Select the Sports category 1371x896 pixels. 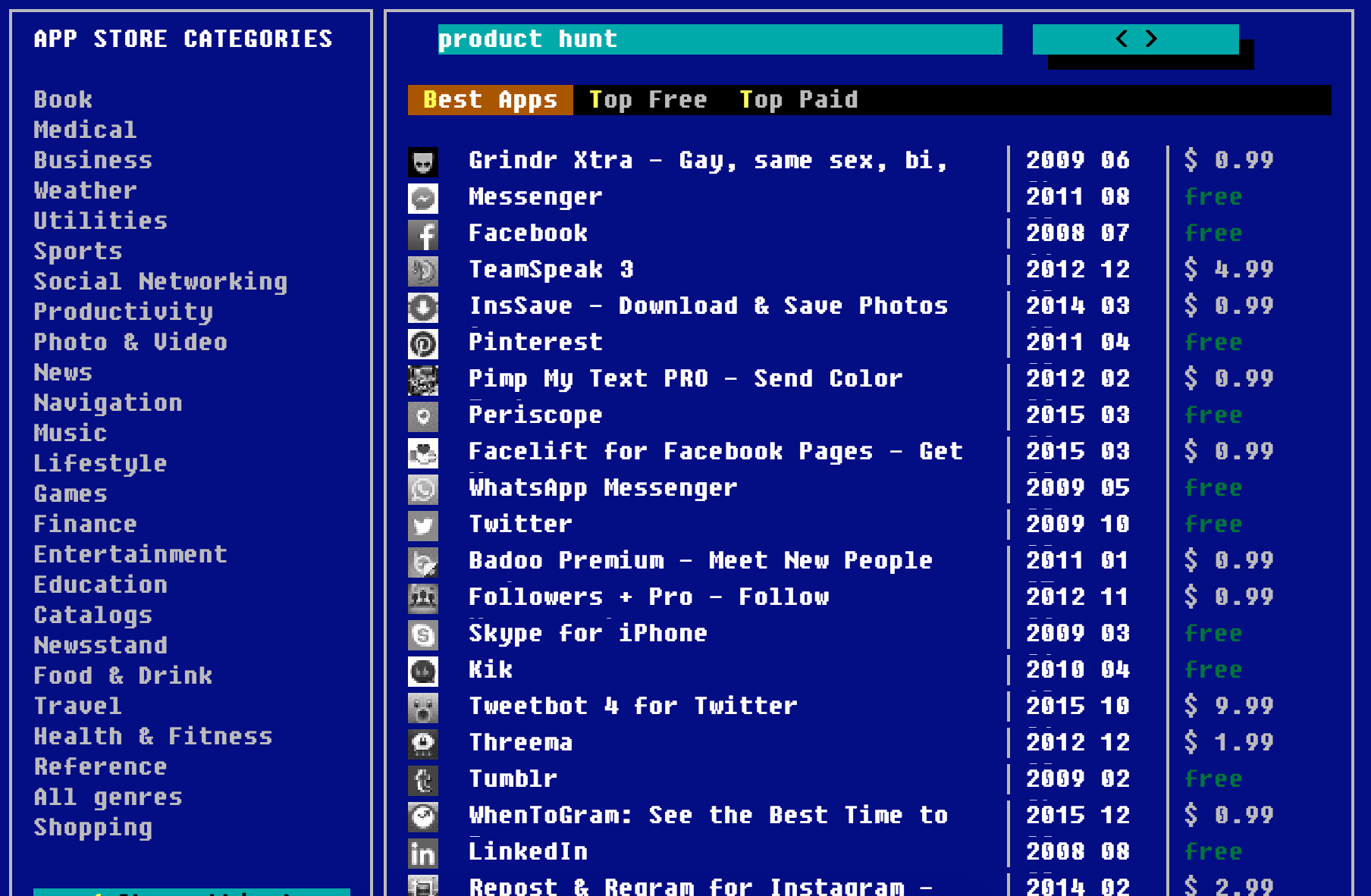(x=78, y=251)
